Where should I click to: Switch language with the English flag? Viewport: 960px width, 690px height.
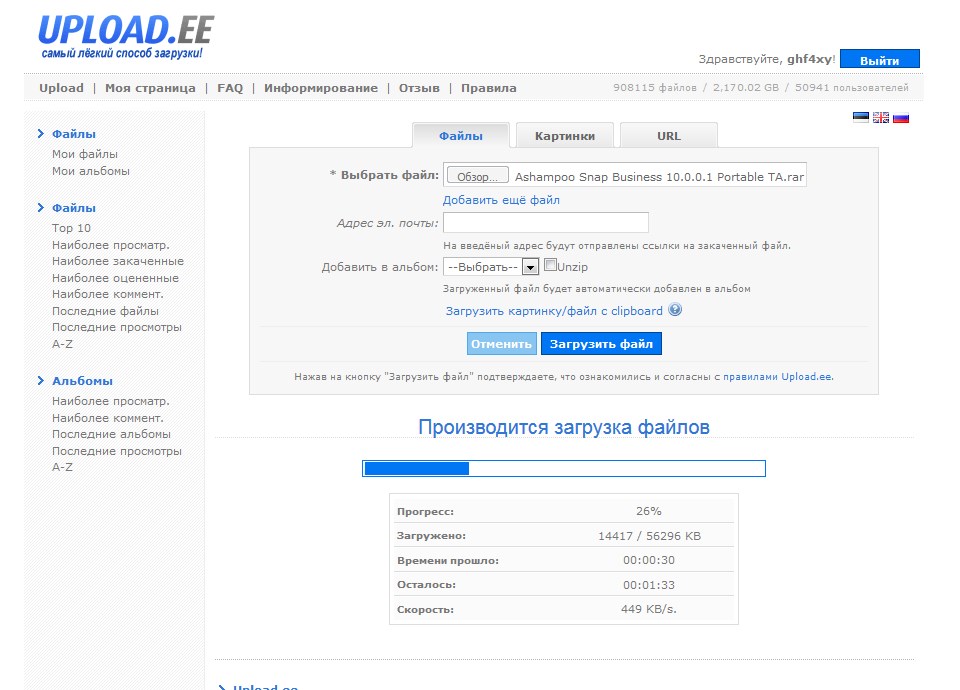click(881, 117)
